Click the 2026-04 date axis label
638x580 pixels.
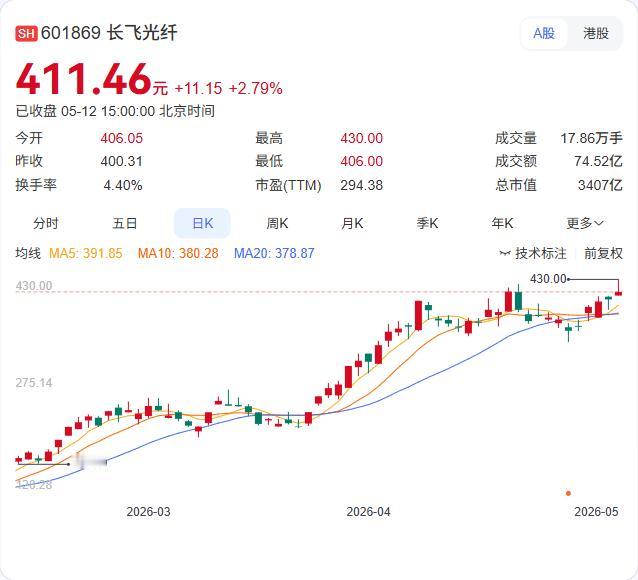click(368, 512)
